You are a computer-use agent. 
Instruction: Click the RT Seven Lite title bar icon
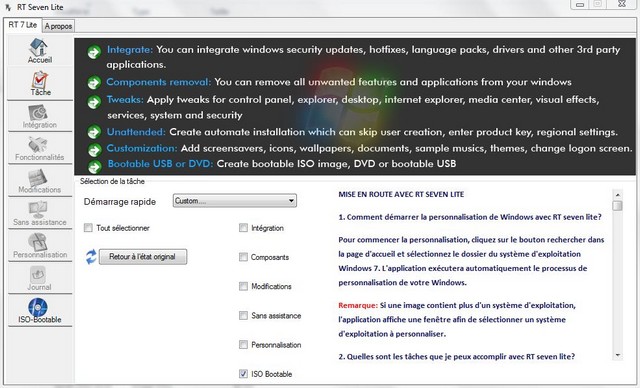click(8, 7)
